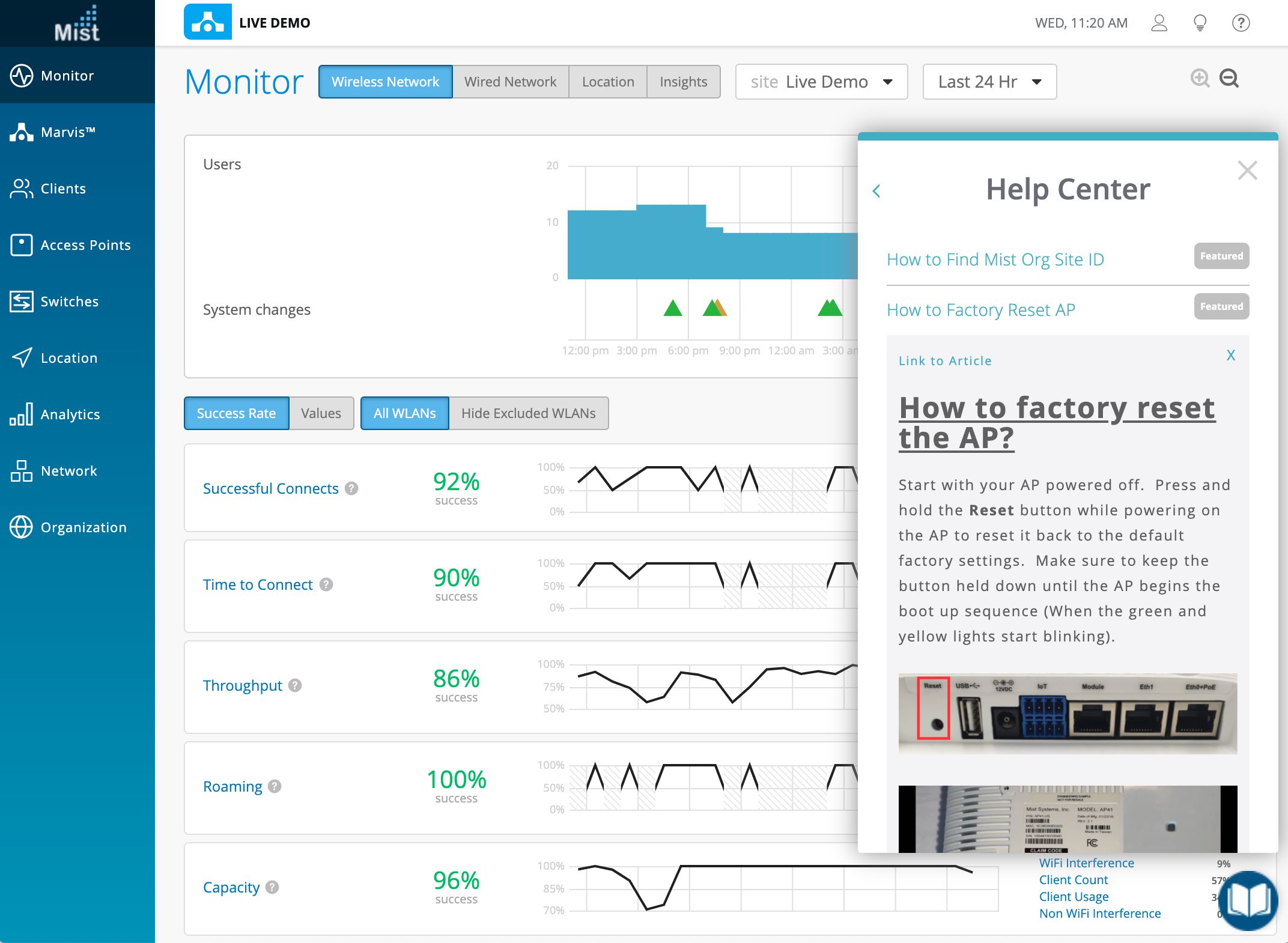The image size is (1288, 943).
Task: Switch to the Wired Network tab
Action: click(510, 82)
